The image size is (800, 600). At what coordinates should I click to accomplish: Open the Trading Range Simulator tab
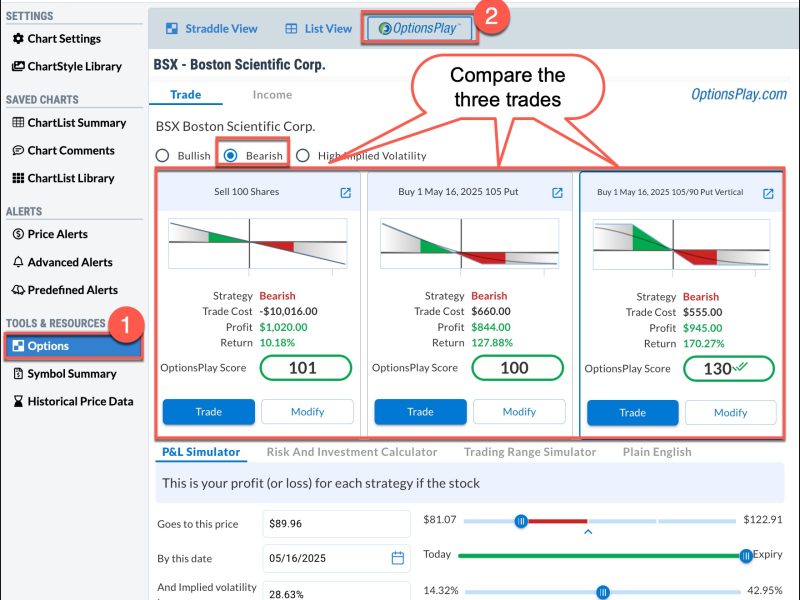pos(530,452)
